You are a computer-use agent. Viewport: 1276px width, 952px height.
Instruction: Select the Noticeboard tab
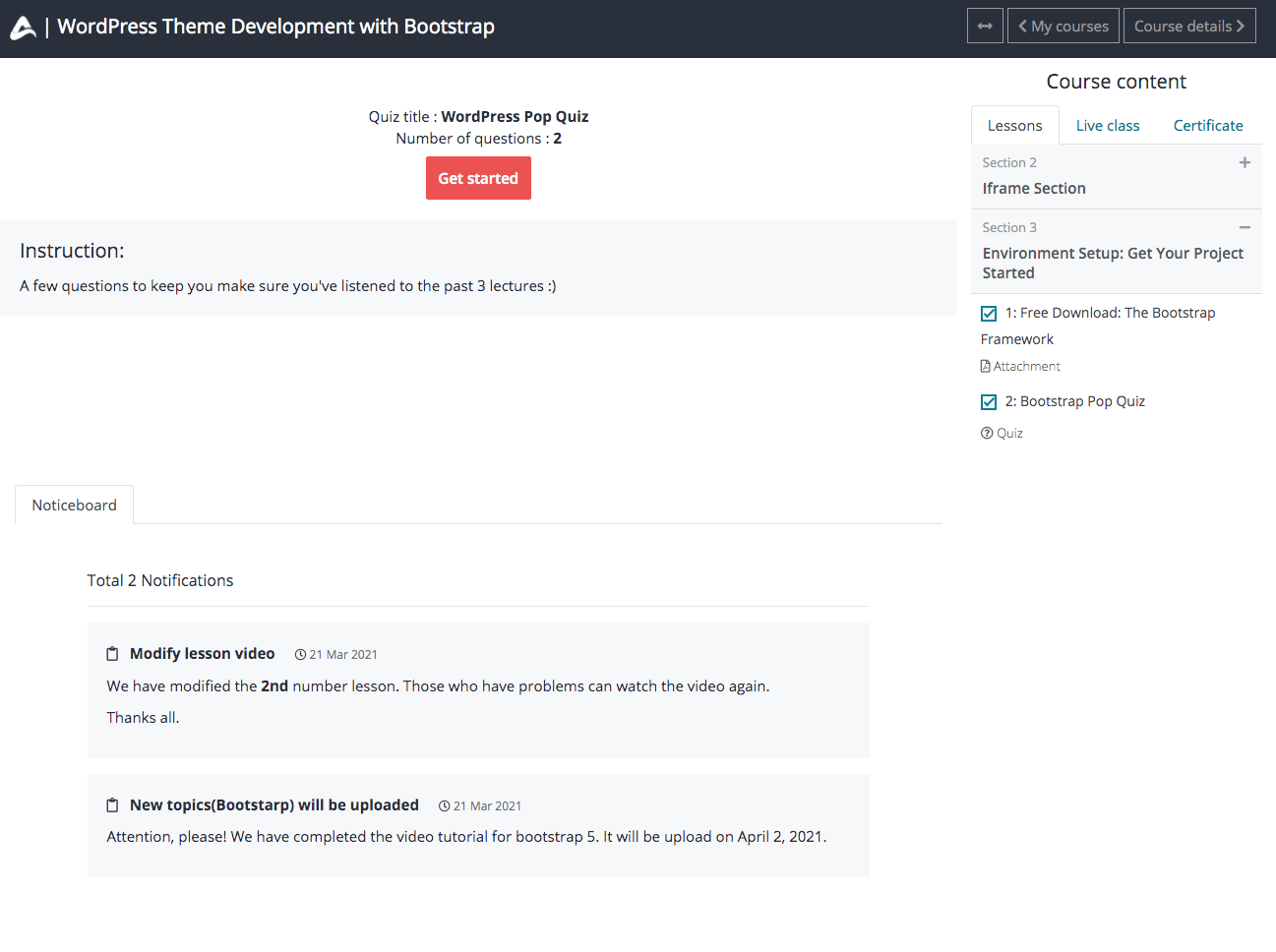click(74, 505)
